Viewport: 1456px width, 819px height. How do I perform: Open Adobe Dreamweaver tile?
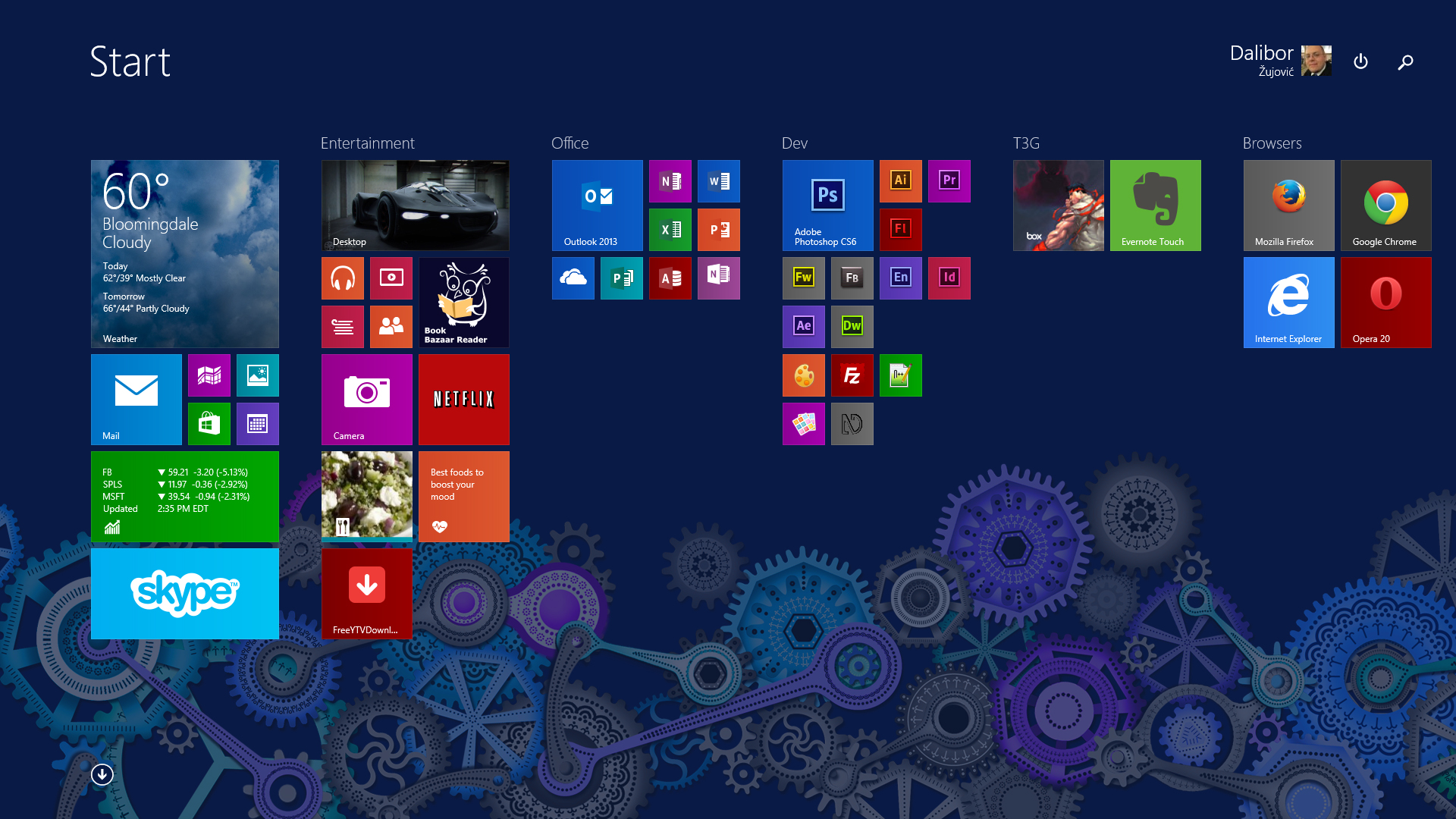point(852,326)
